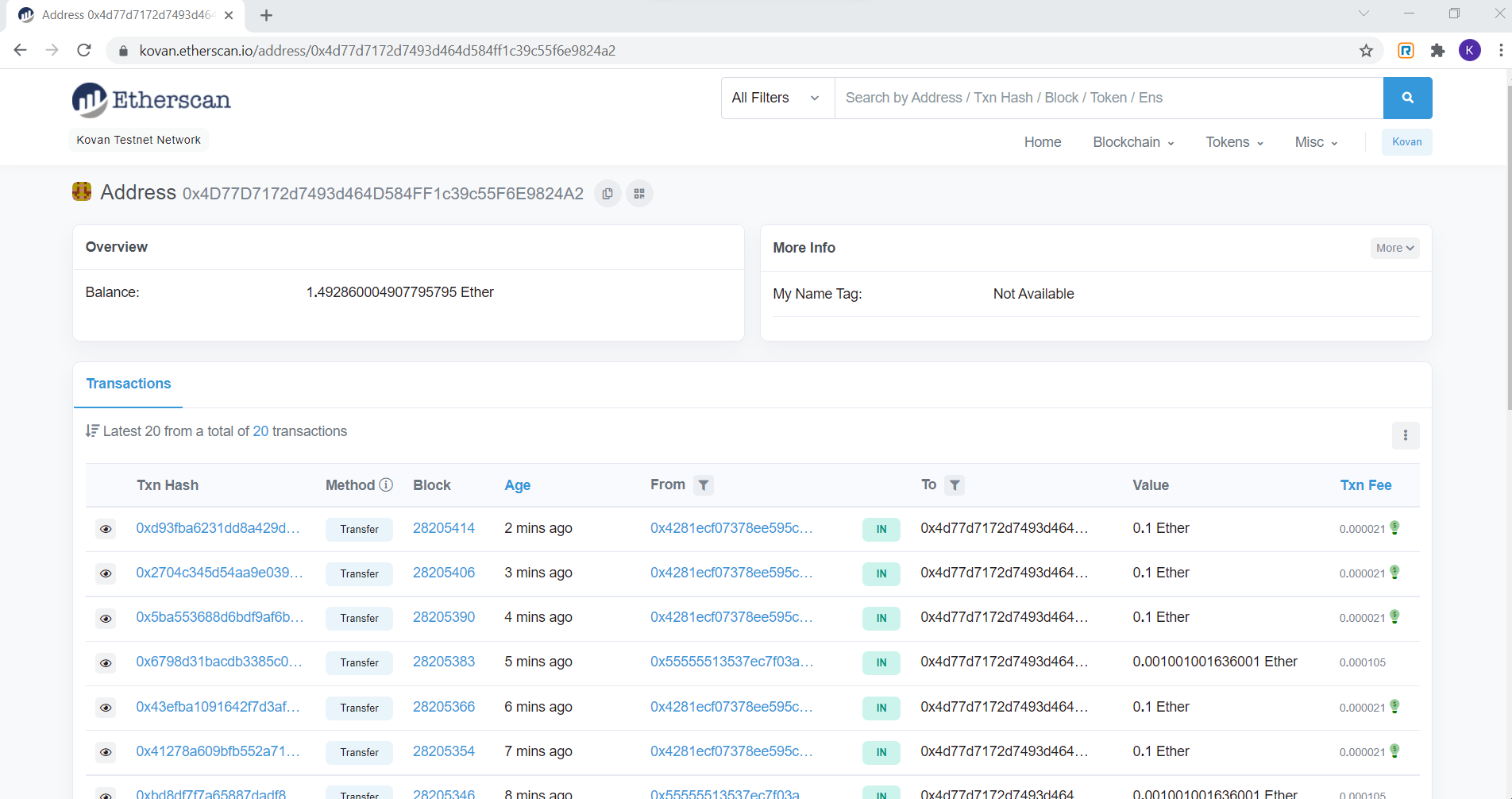
Task: Filter the From column
Action: [704, 485]
